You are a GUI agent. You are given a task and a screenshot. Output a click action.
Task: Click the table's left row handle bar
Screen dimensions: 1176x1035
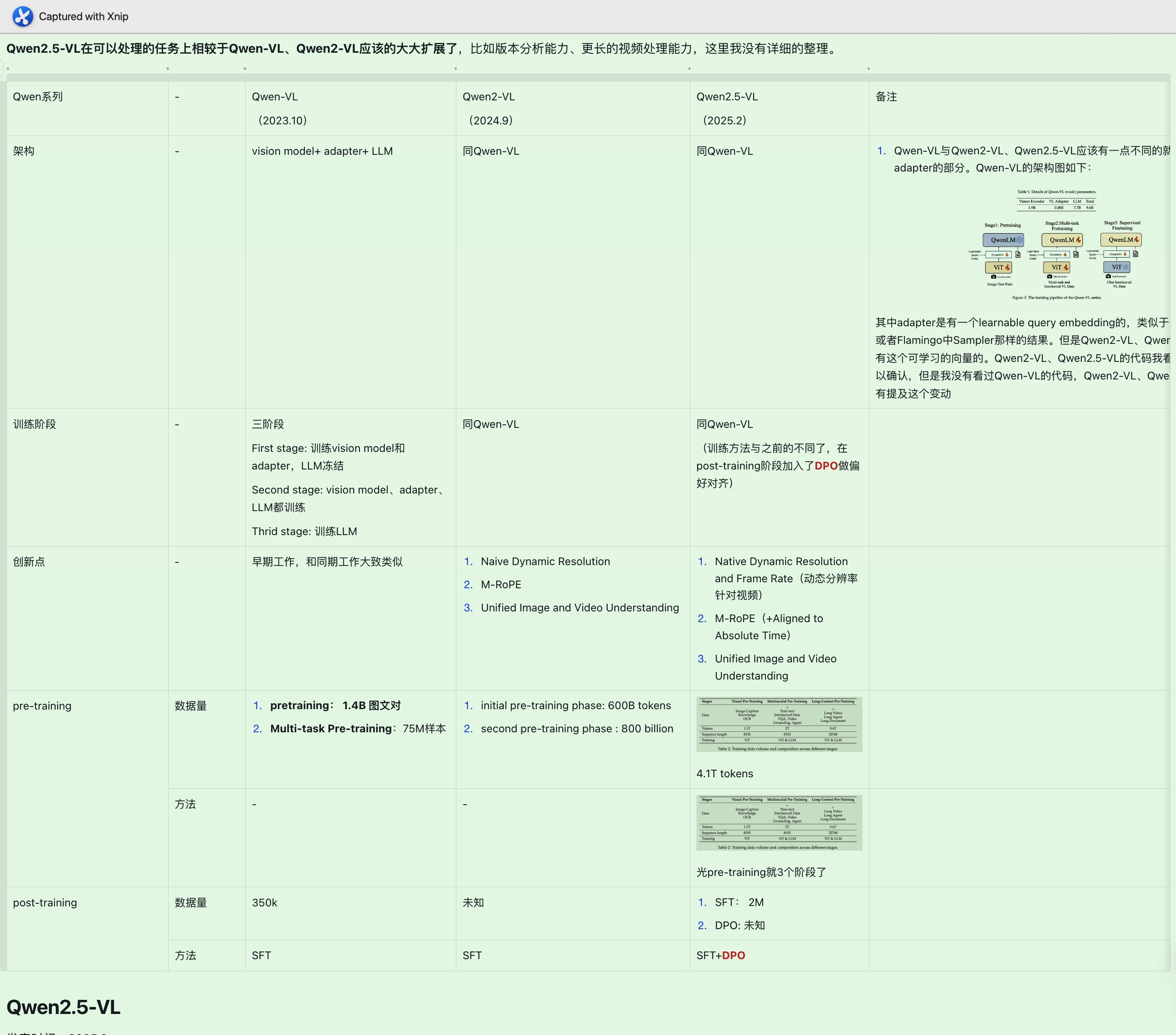point(3,518)
